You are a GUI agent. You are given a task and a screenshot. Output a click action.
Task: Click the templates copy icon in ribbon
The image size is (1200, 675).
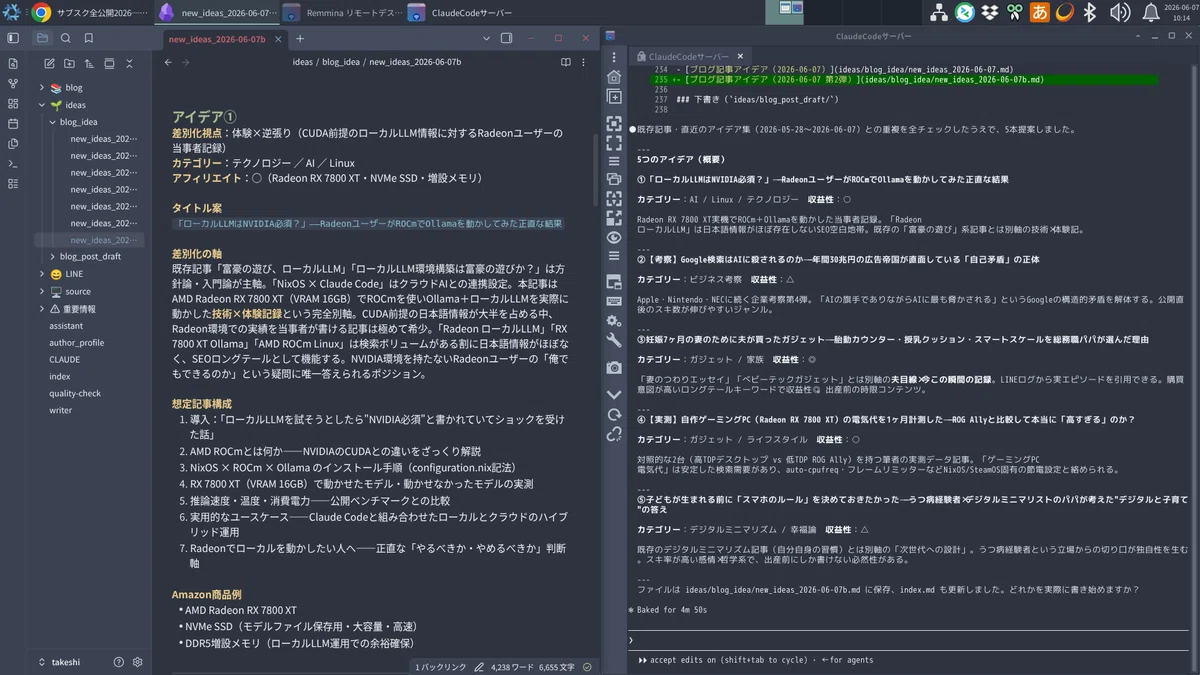13,144
